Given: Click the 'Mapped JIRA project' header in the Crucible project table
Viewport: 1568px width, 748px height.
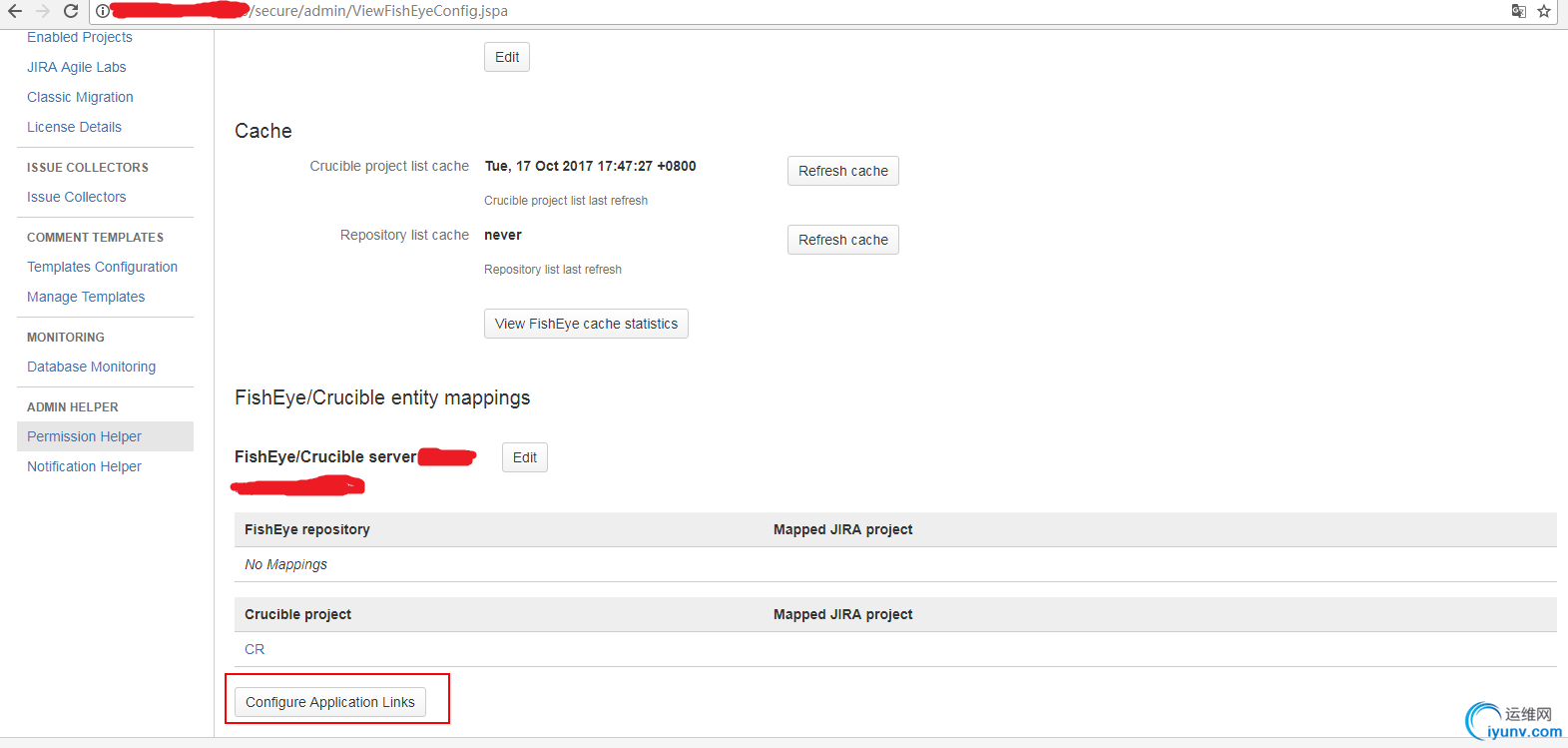Looking at the screenshot, I should point(842,614).
